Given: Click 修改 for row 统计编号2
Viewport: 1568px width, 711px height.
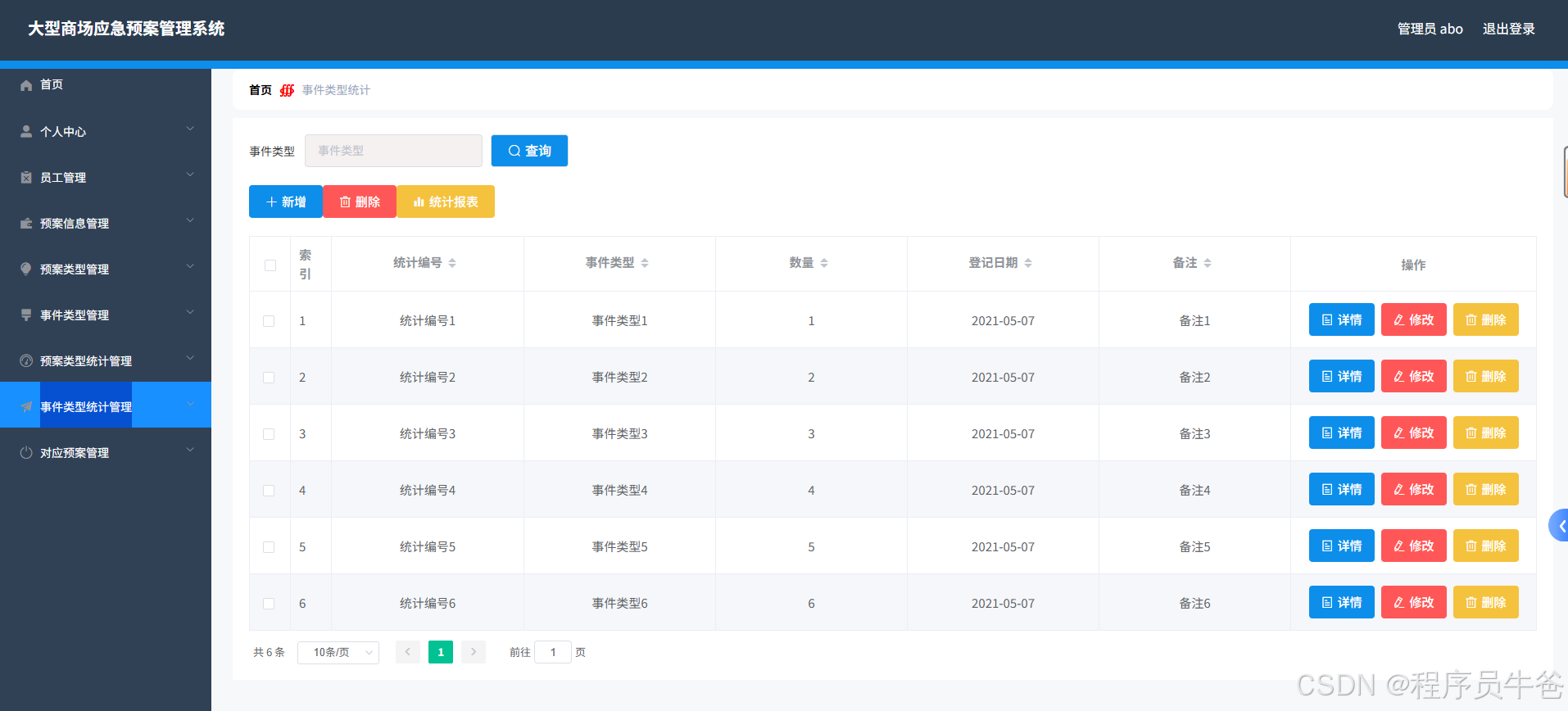Looking at the screenshot, I should 1414,376.
